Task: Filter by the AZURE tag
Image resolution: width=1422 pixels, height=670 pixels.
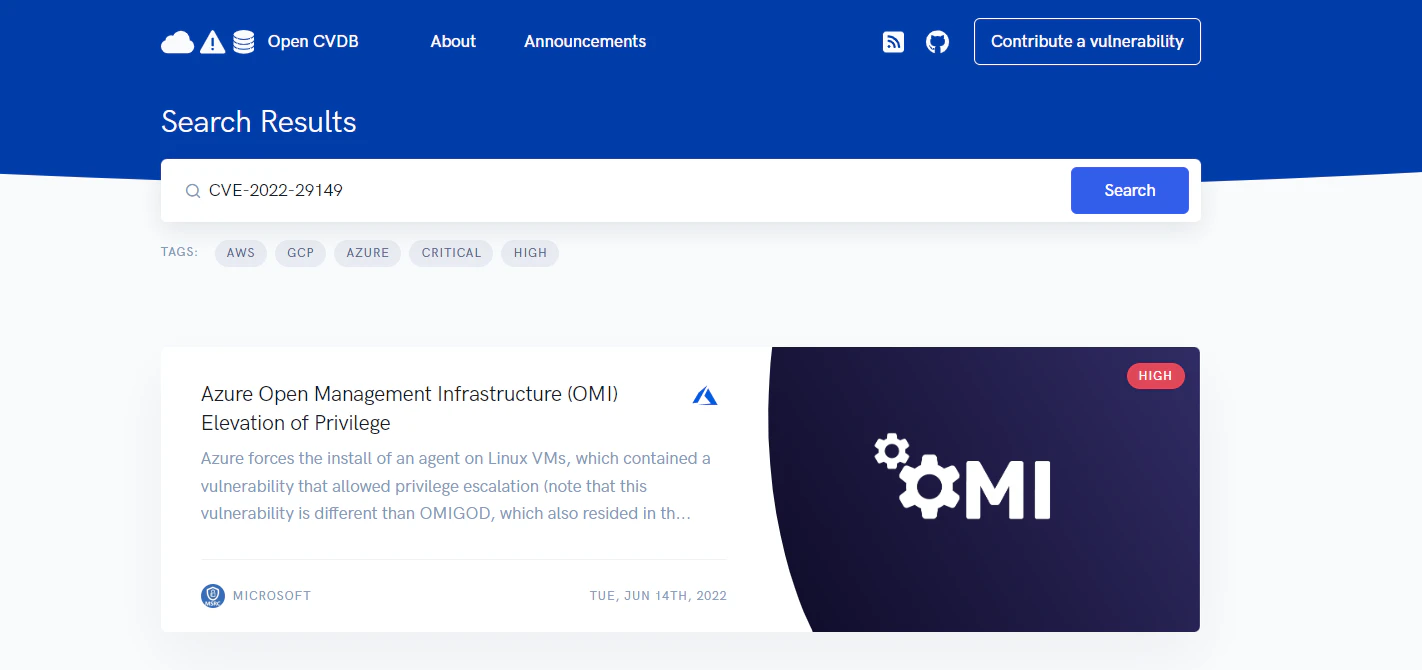Action: 368,253
